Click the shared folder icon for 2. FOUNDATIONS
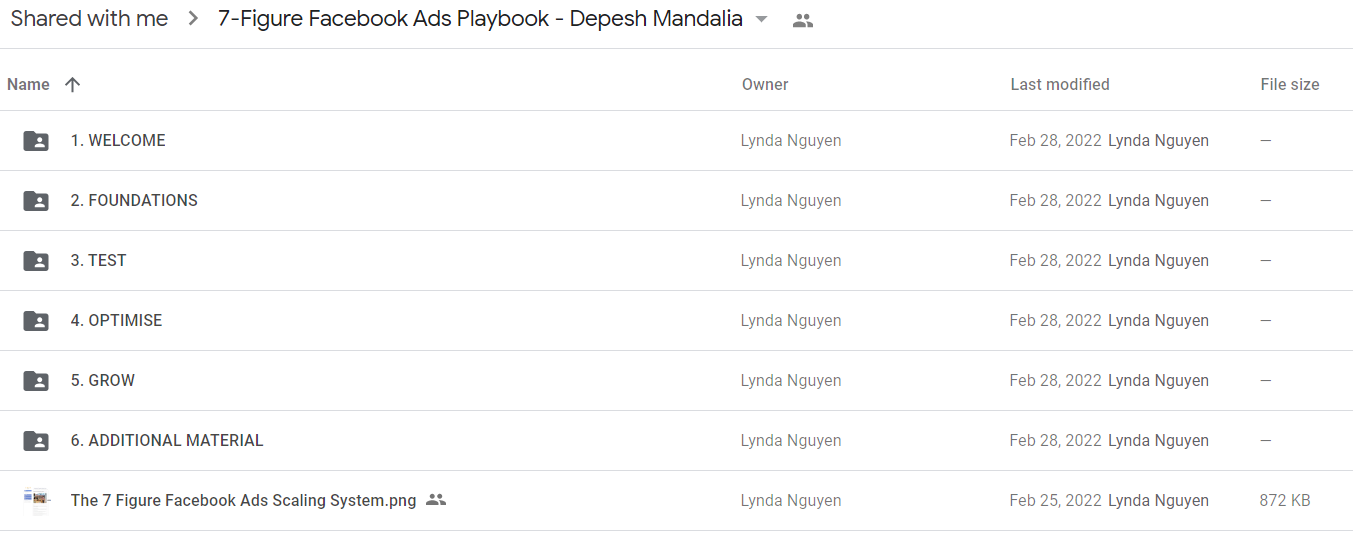Screen dimensions: 1353x533 [36, 201]
